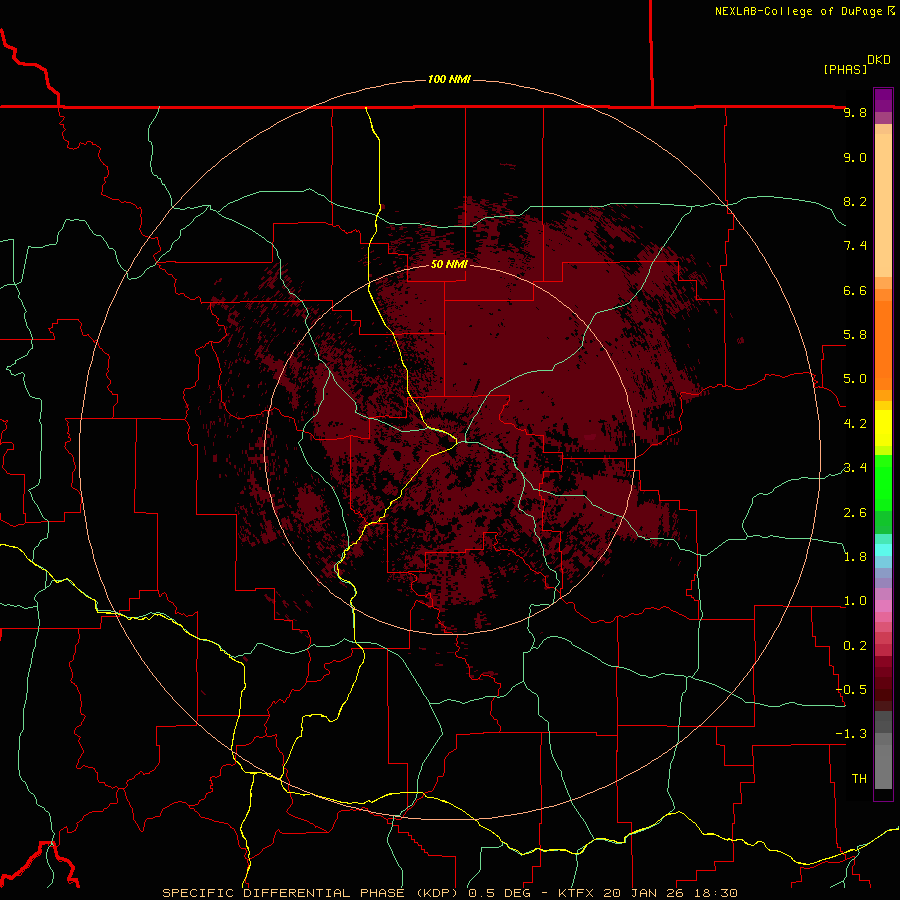
Task: Select the 3.4 legend value
Action: [x=855, y=468]
